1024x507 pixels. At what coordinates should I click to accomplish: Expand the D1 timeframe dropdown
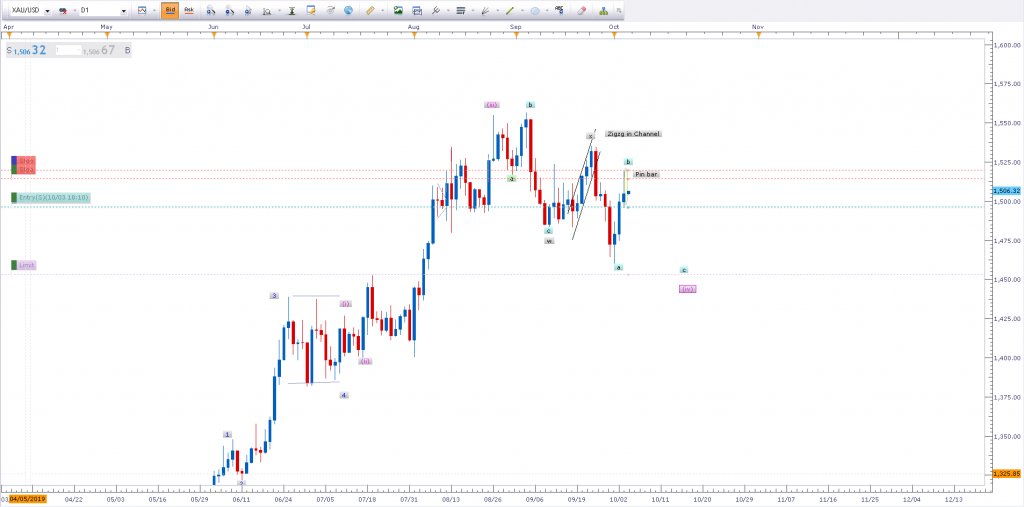click(123, 10)
